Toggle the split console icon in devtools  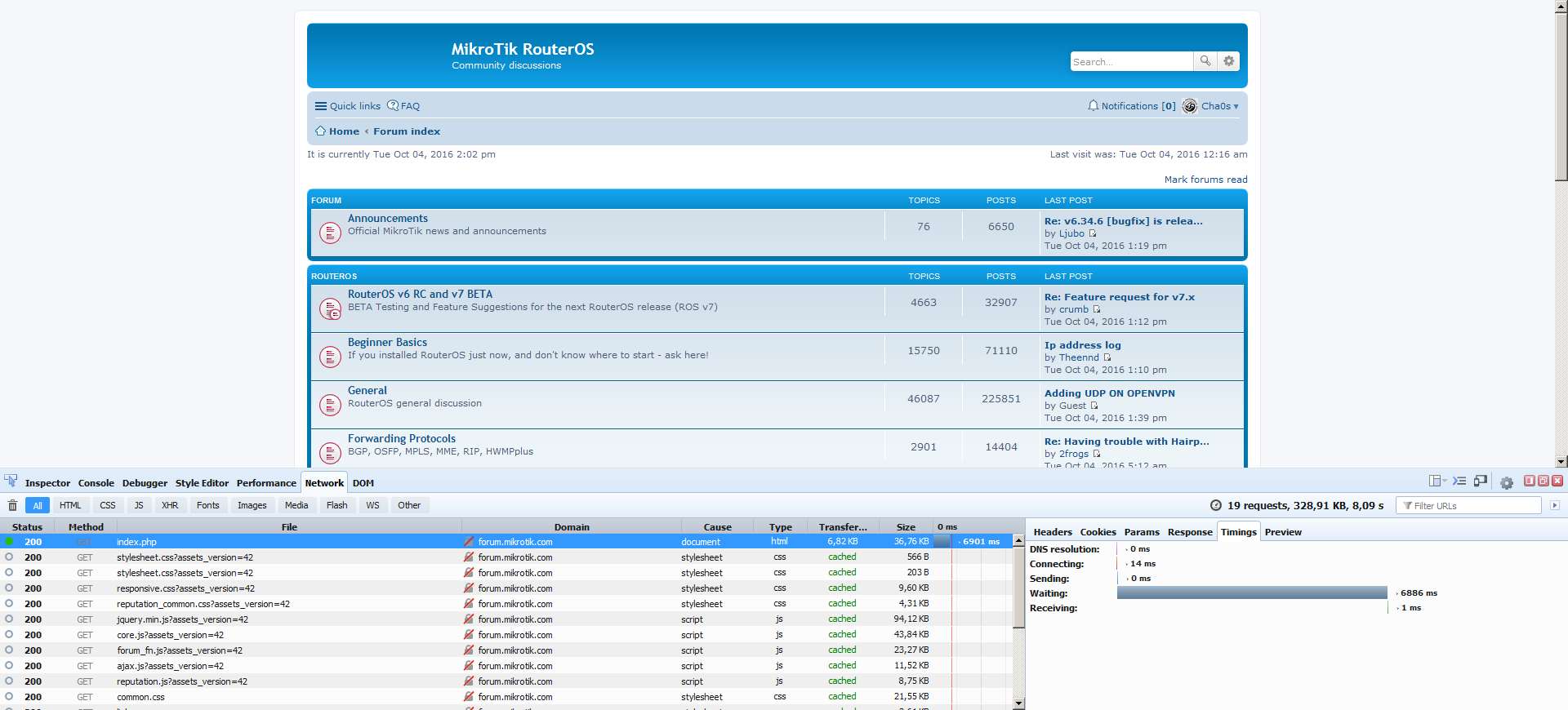click(1459, 481)
